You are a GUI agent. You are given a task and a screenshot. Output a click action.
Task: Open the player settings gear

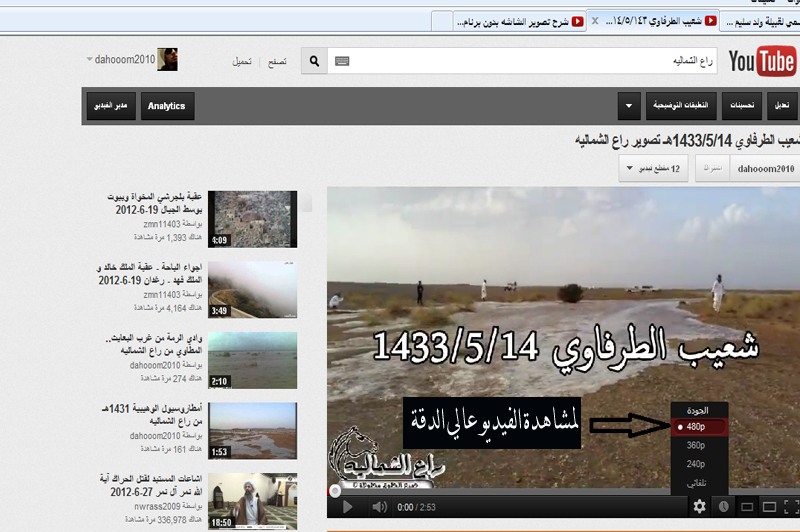point(699,506)
